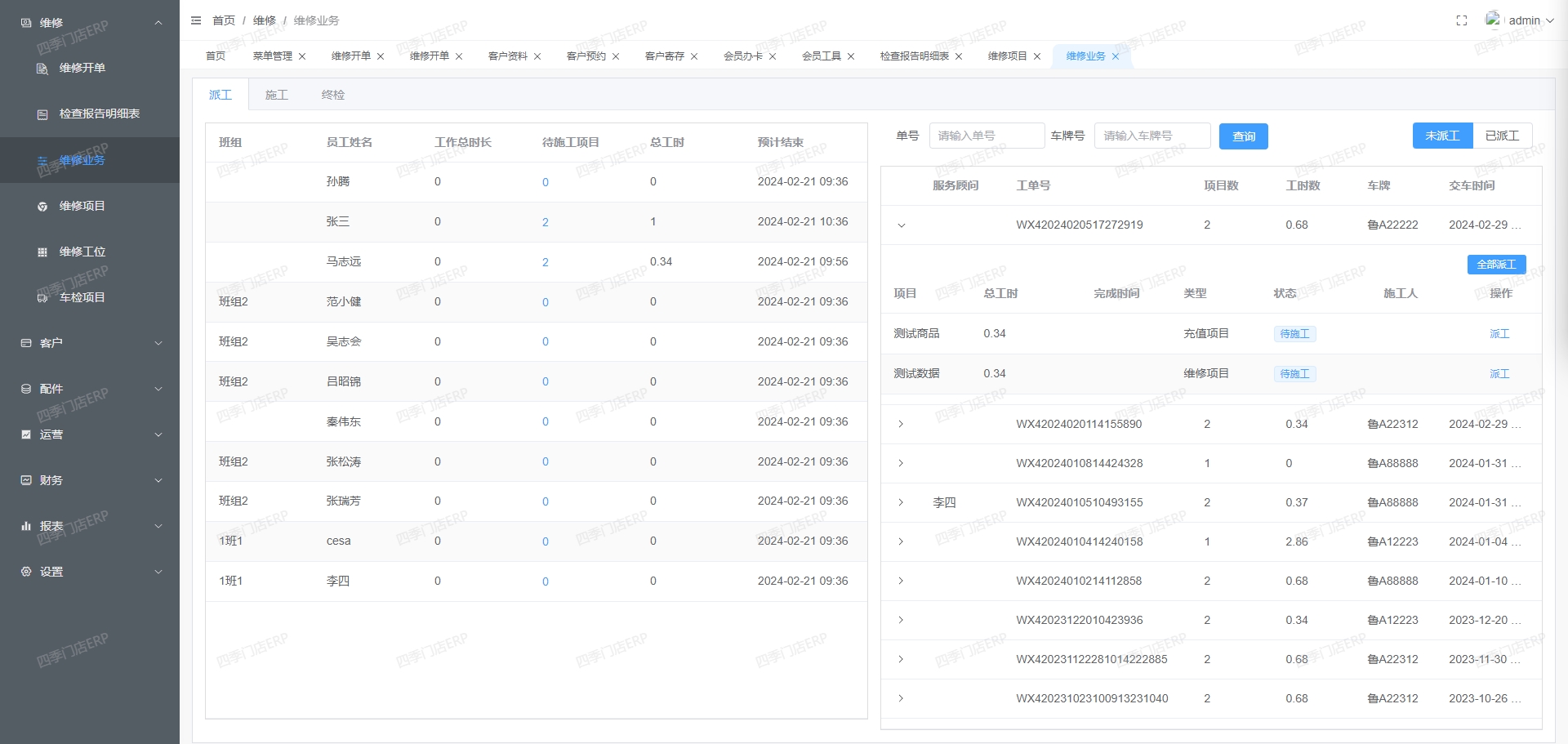Close the 检查报告明细表 tab

[x=959, y=56]
